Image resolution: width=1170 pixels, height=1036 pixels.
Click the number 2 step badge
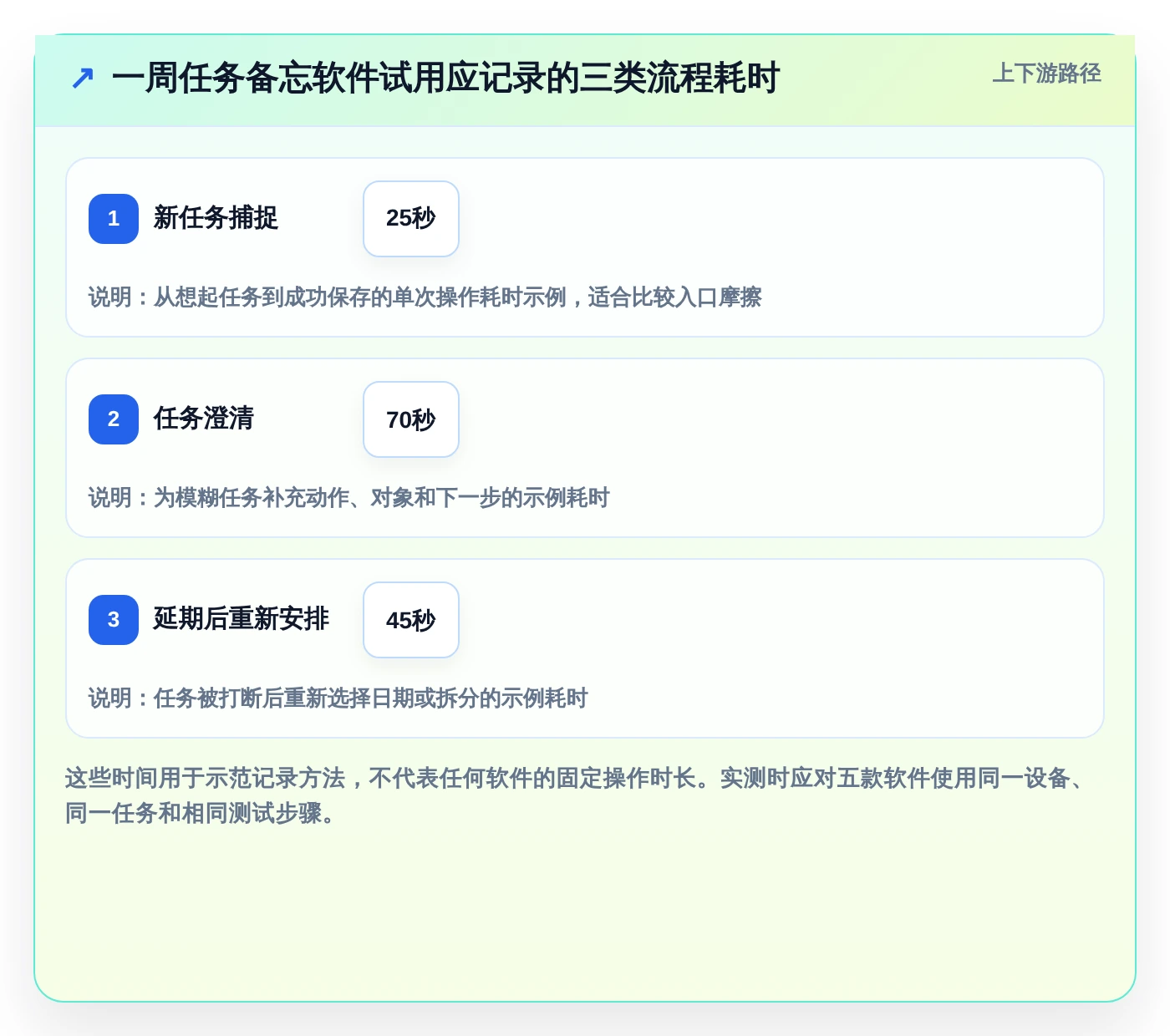point(114,419)
